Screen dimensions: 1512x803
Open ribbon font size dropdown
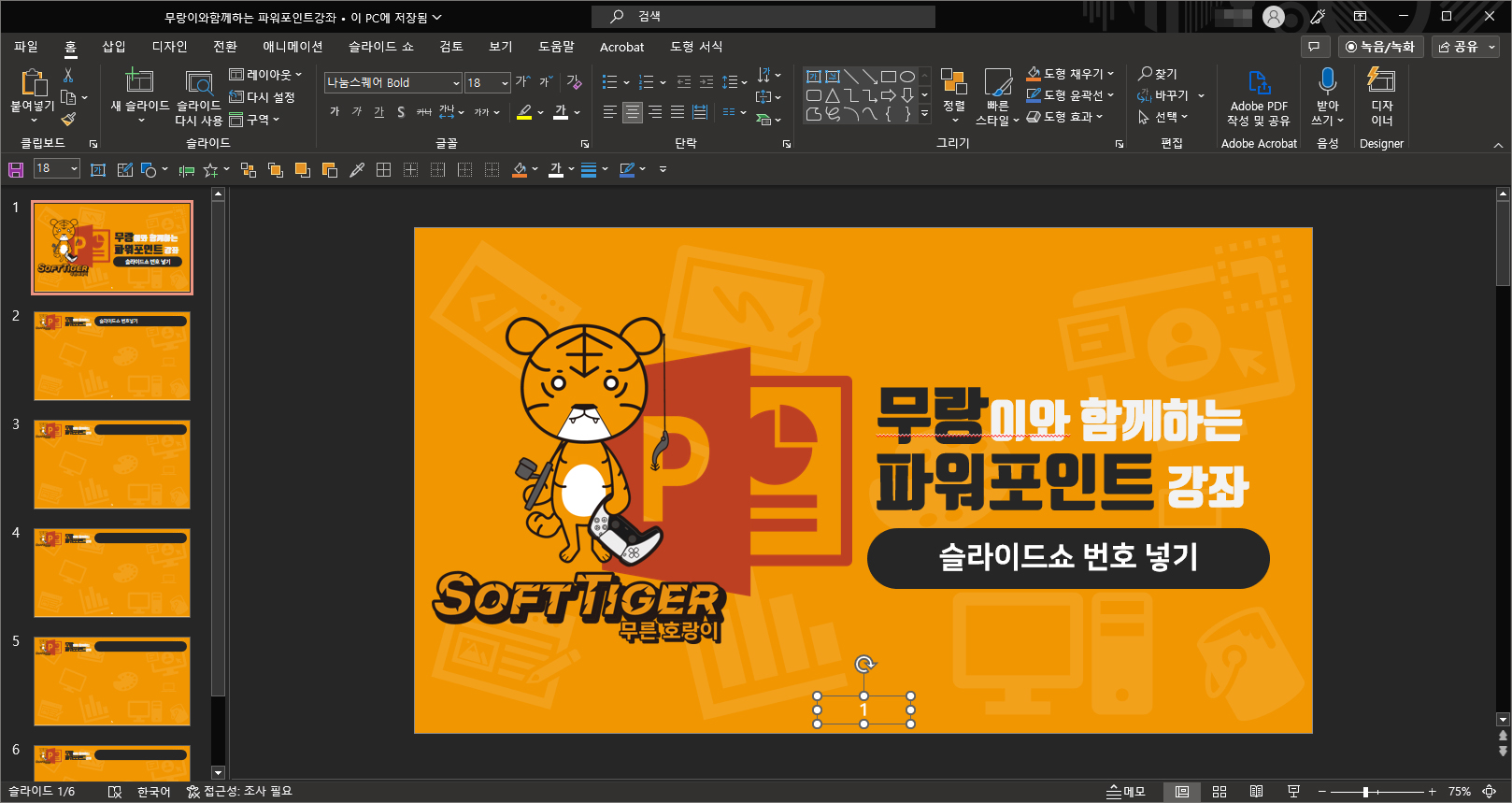505,83
